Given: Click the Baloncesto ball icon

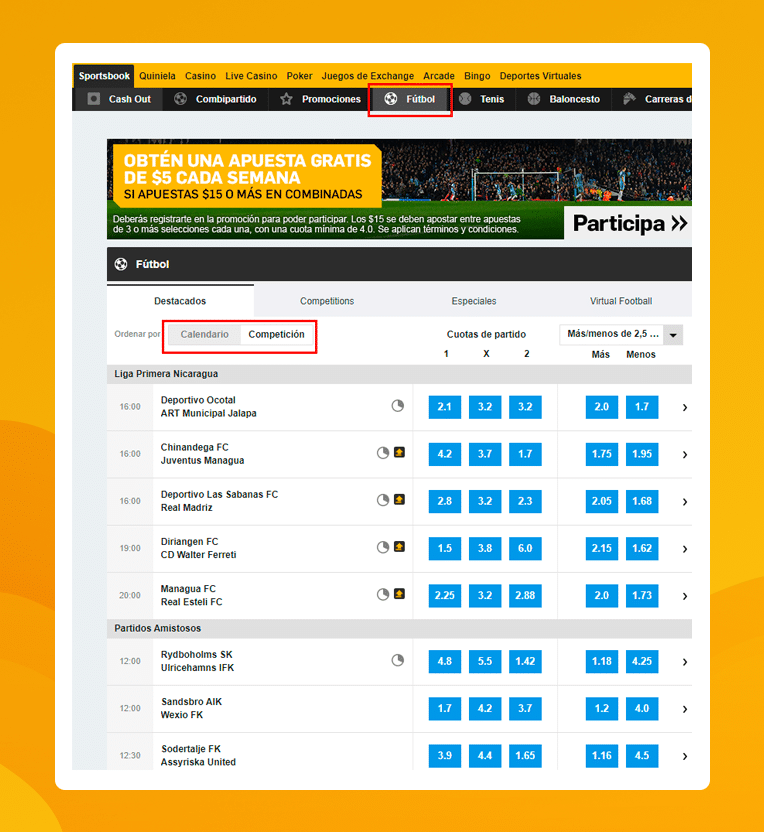Looking at the screenshot, I should click(x=534, y=99).
